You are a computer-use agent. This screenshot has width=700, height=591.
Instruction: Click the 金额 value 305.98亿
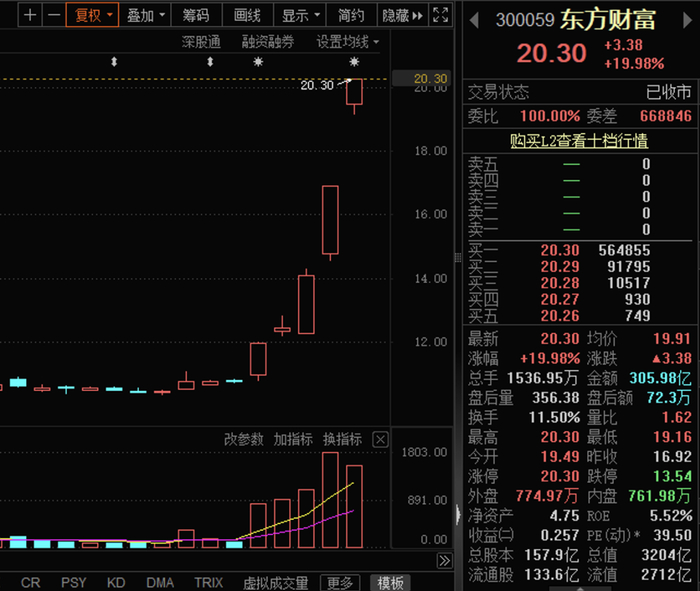click(x=660, y=378)
